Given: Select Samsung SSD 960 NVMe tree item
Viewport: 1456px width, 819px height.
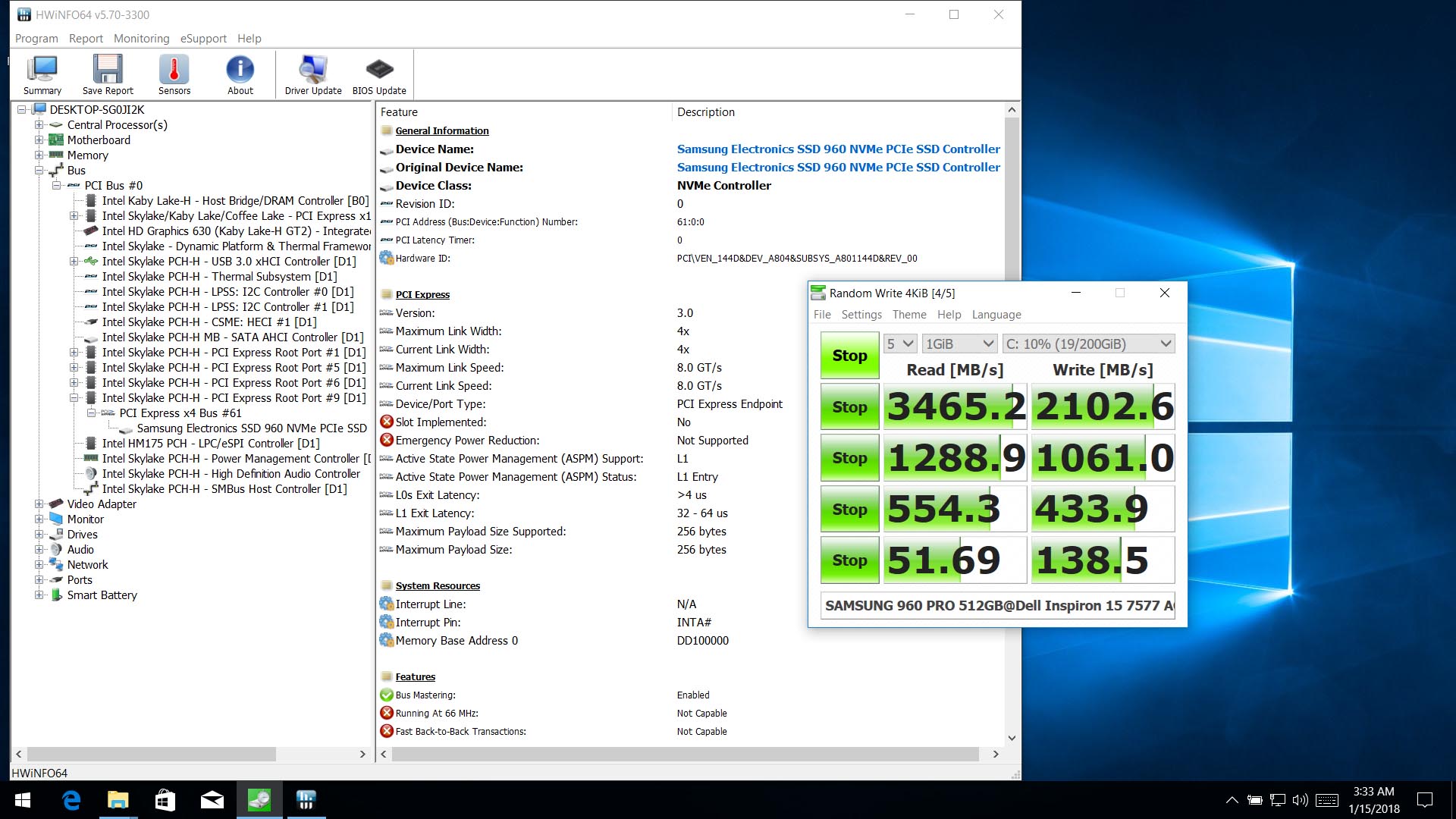Looking at the screenshot, I should (252, 428).
